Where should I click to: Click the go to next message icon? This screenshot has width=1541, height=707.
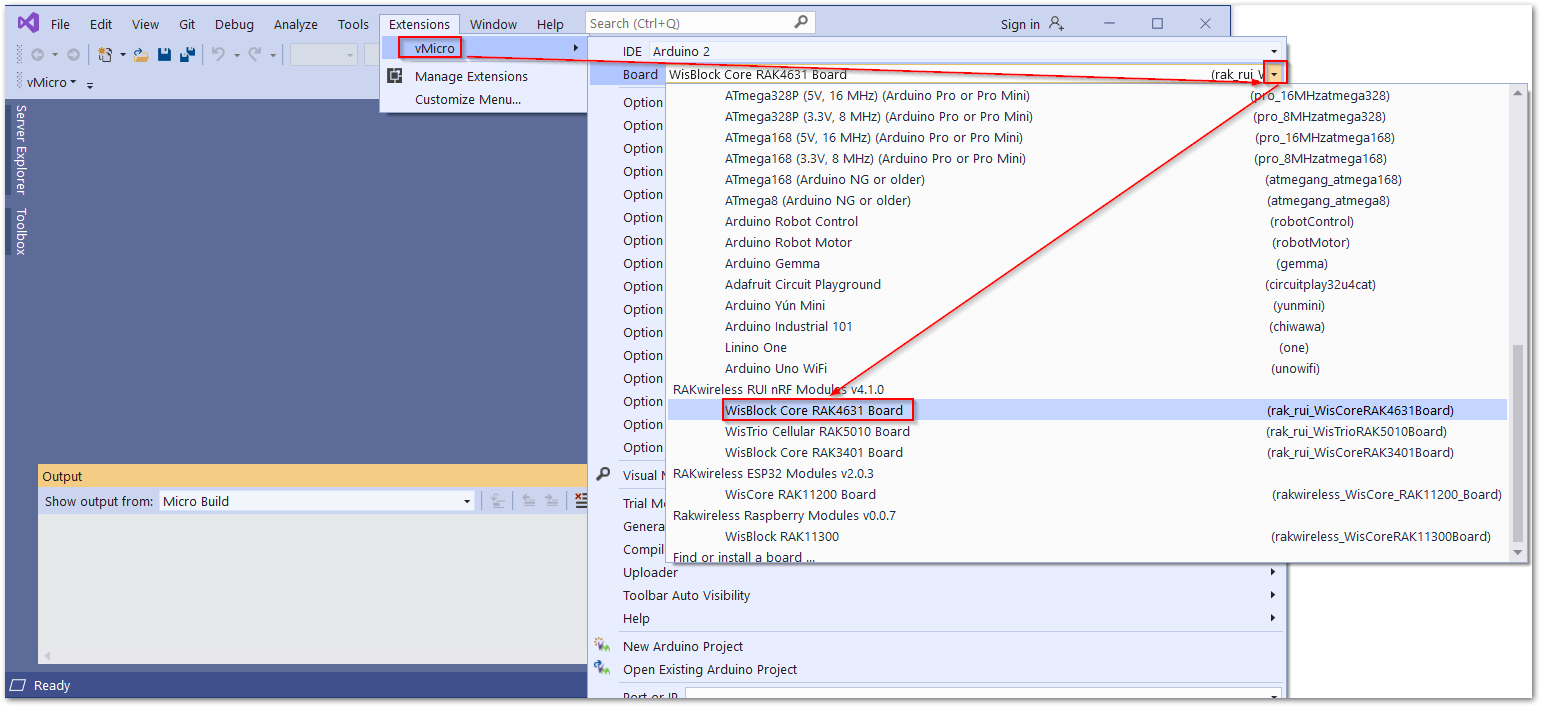[x=551, y=501]
